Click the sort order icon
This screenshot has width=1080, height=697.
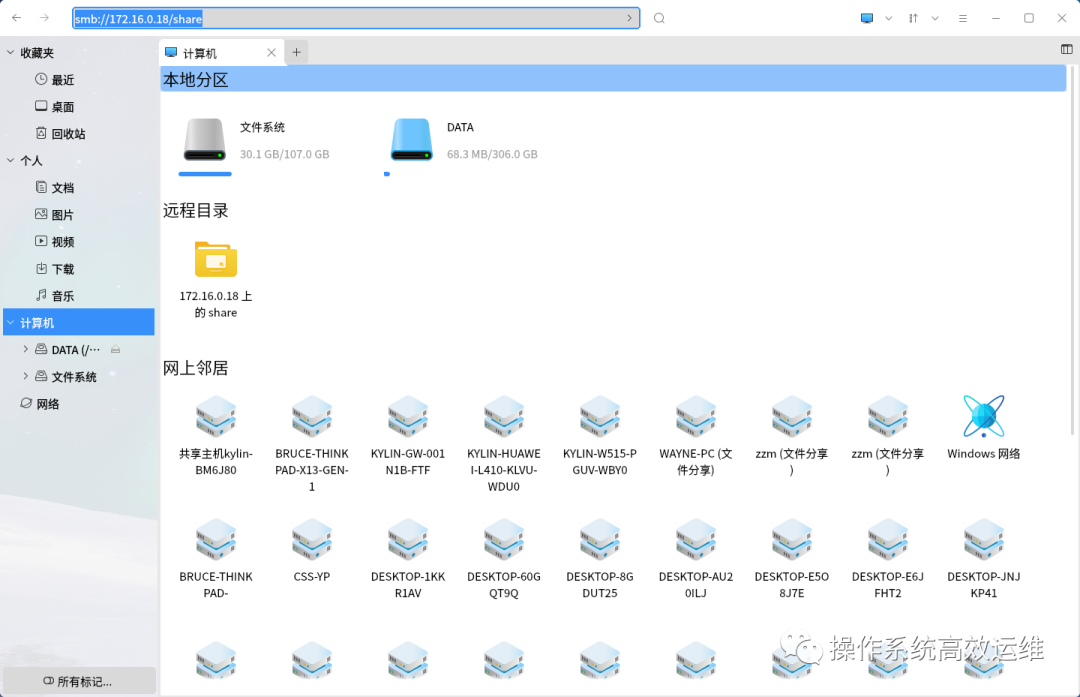pos(913,19)
